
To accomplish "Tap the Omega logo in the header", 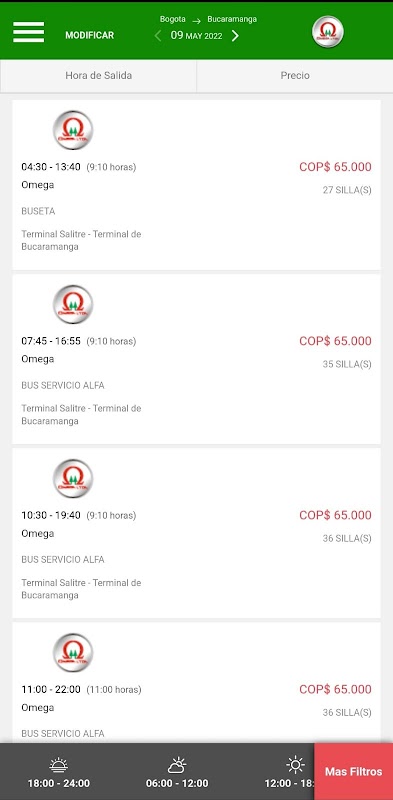I will coord(328,32).
